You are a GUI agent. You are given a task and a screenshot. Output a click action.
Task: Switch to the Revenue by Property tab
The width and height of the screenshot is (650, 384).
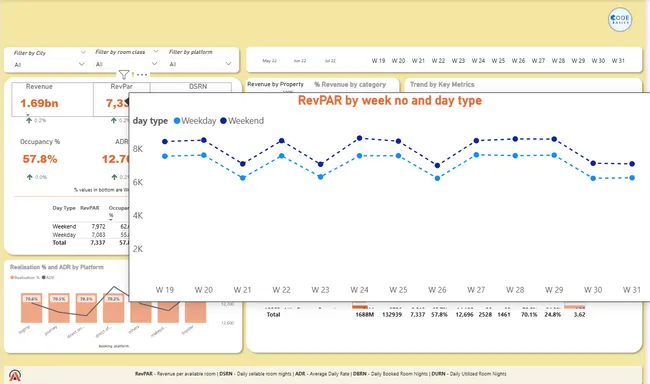click(x=275, y=84)
